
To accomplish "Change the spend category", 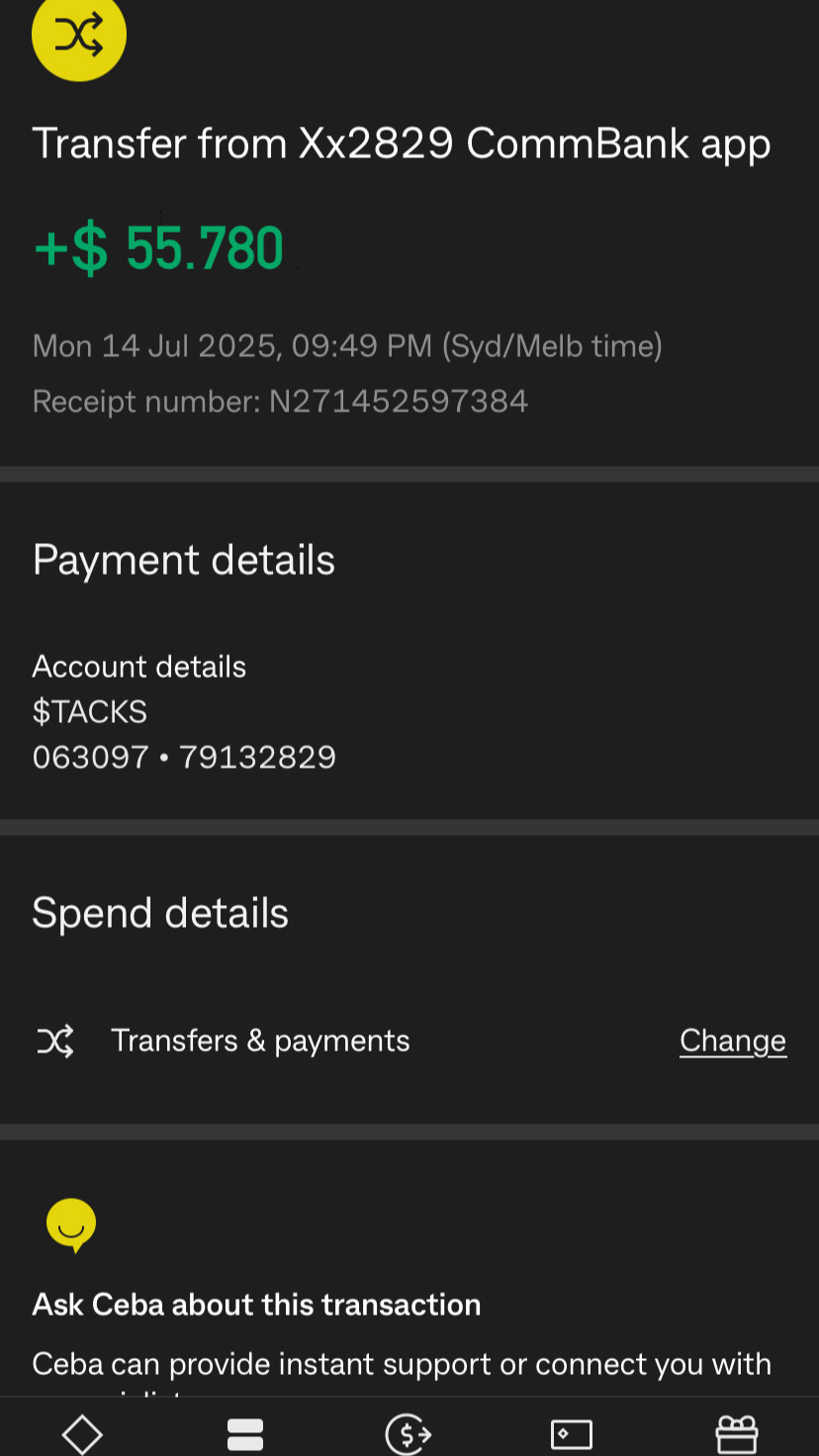I will click(x=733, y=1041).
